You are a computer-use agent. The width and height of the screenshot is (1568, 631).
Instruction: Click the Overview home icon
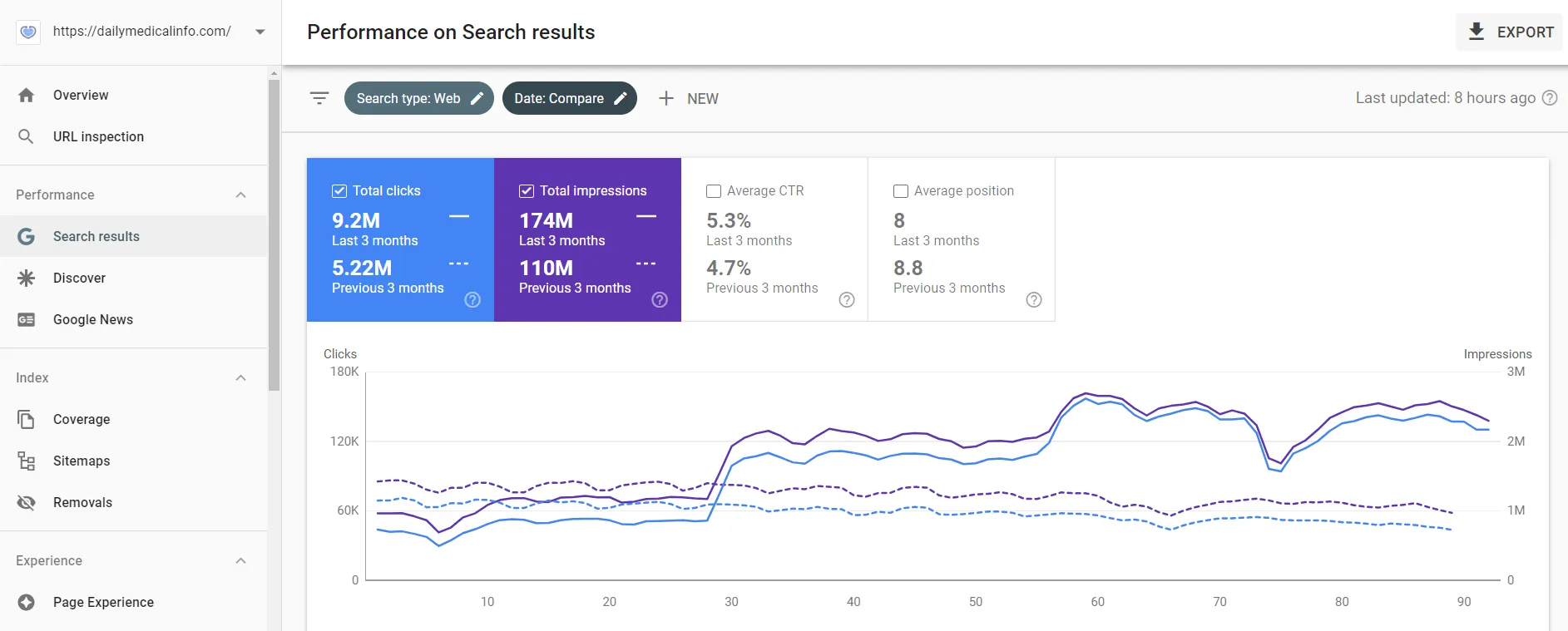tap(26, 95)
